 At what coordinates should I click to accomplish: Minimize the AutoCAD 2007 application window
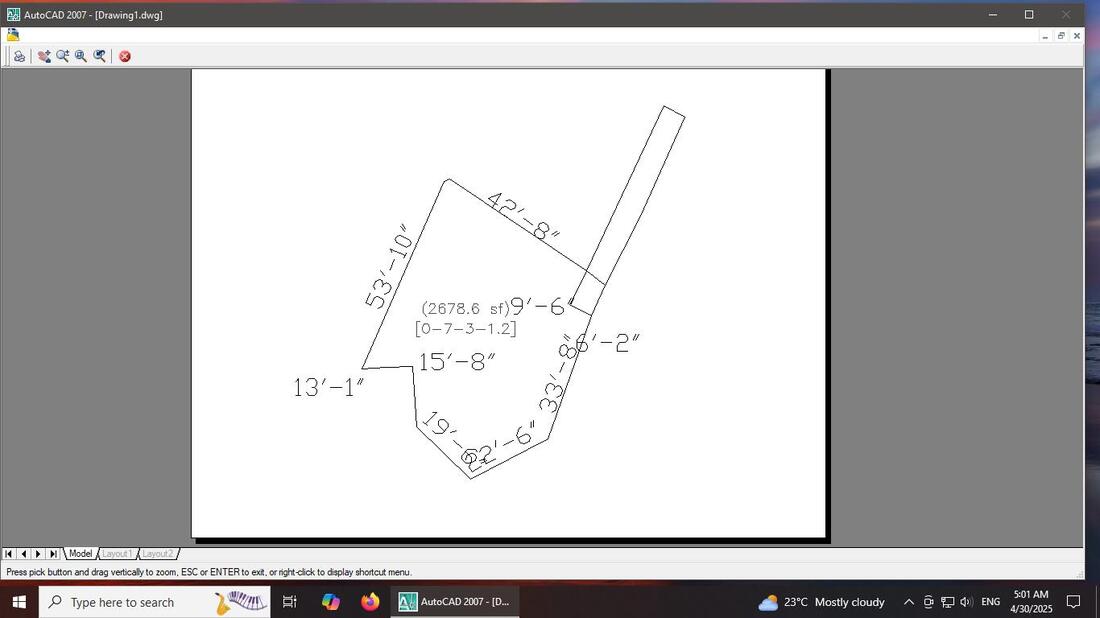pos(993,14)
